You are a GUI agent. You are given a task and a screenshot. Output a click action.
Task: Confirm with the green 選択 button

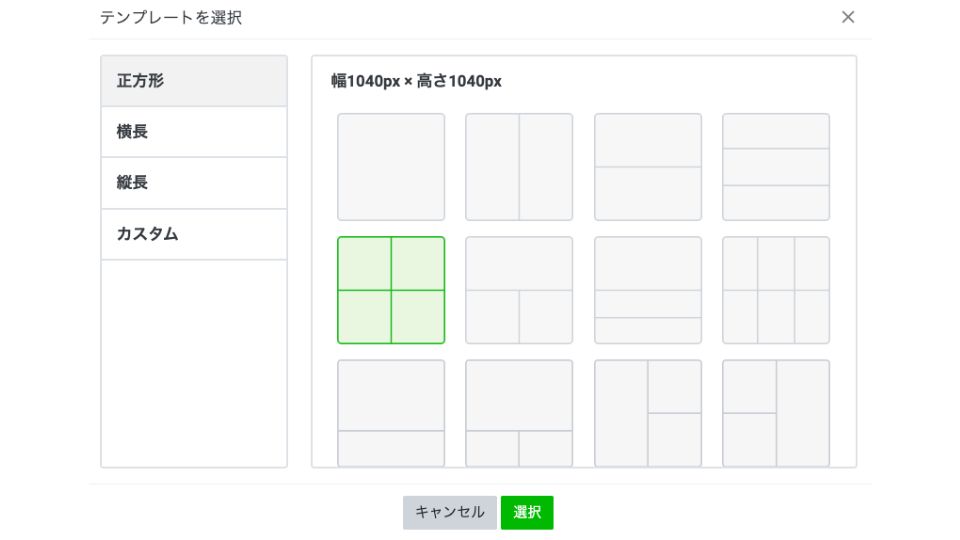(527, 512)
